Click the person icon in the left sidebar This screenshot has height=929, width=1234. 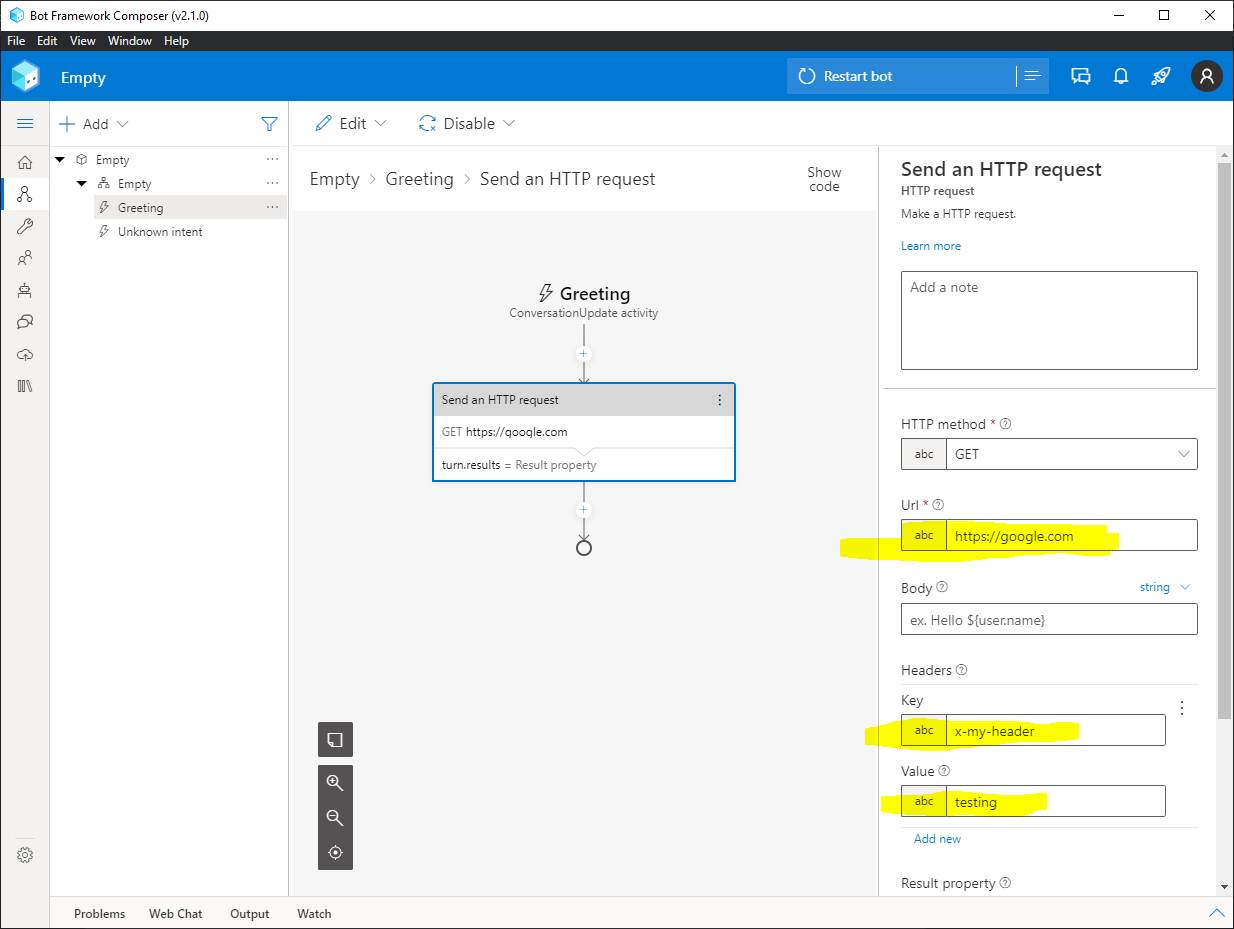coord(25,258)
